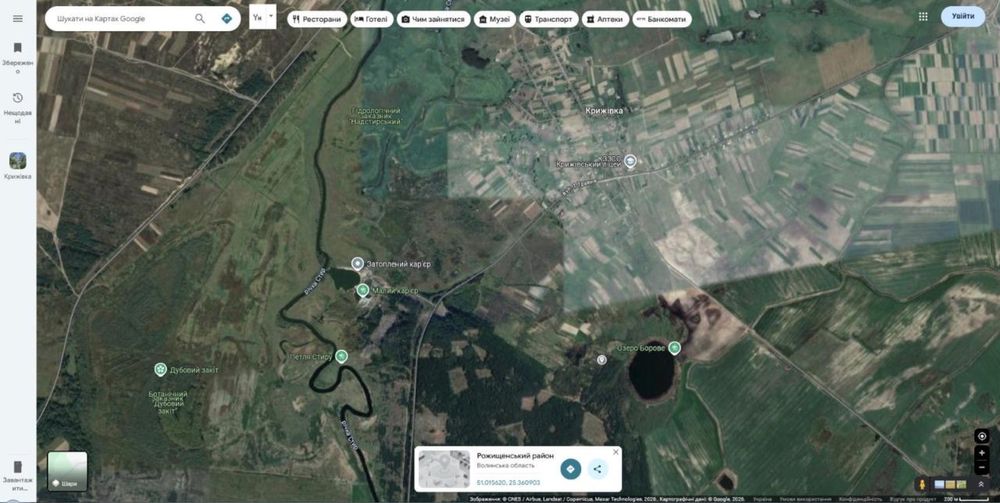Select the third green layer thumbnail
The height and width of the screenshot is (503, 1000).
[962, 485]
